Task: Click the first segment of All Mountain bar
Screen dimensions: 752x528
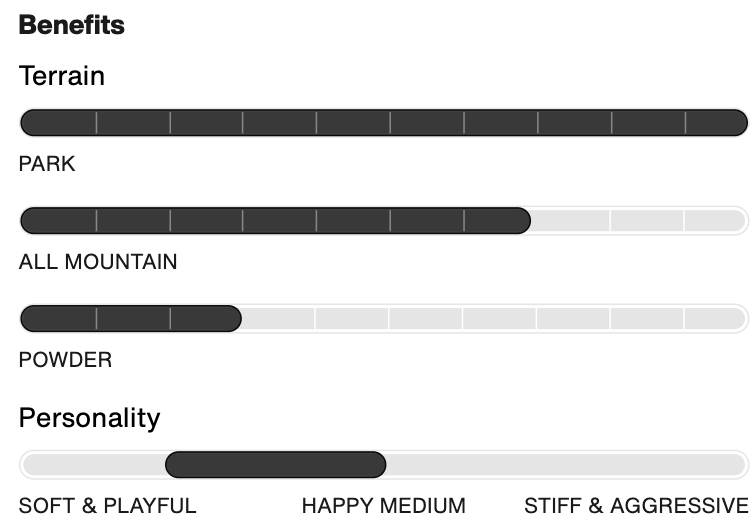Action: (58, 221)
